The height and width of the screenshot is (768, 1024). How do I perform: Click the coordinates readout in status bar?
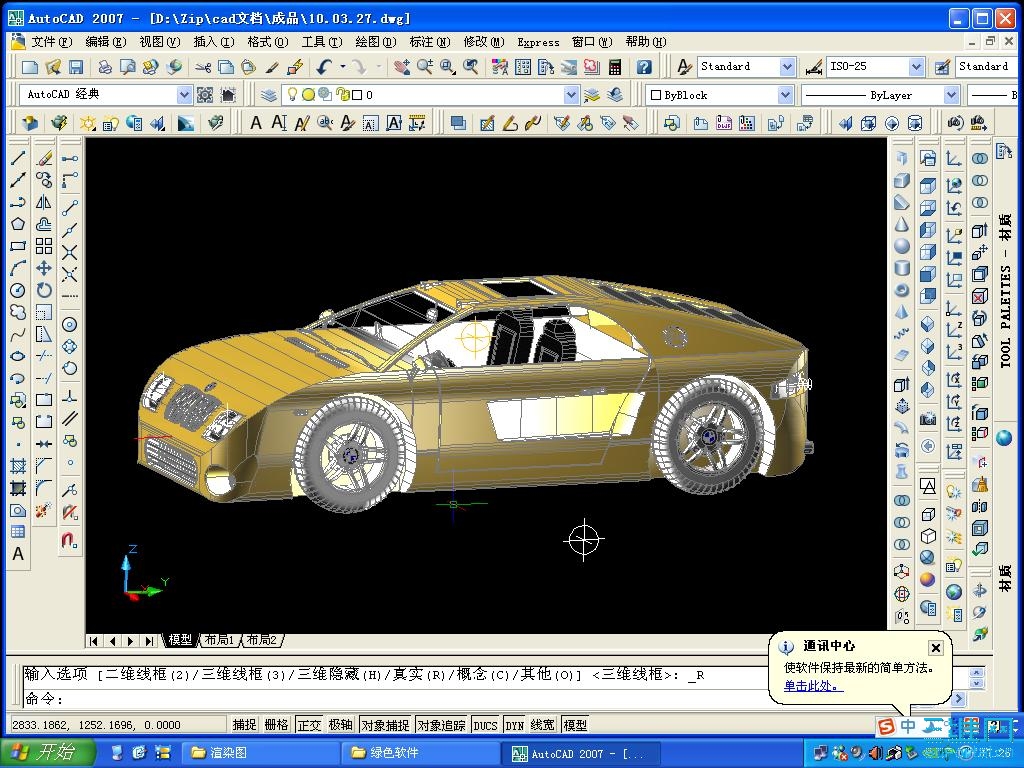(x=117, y=724)
